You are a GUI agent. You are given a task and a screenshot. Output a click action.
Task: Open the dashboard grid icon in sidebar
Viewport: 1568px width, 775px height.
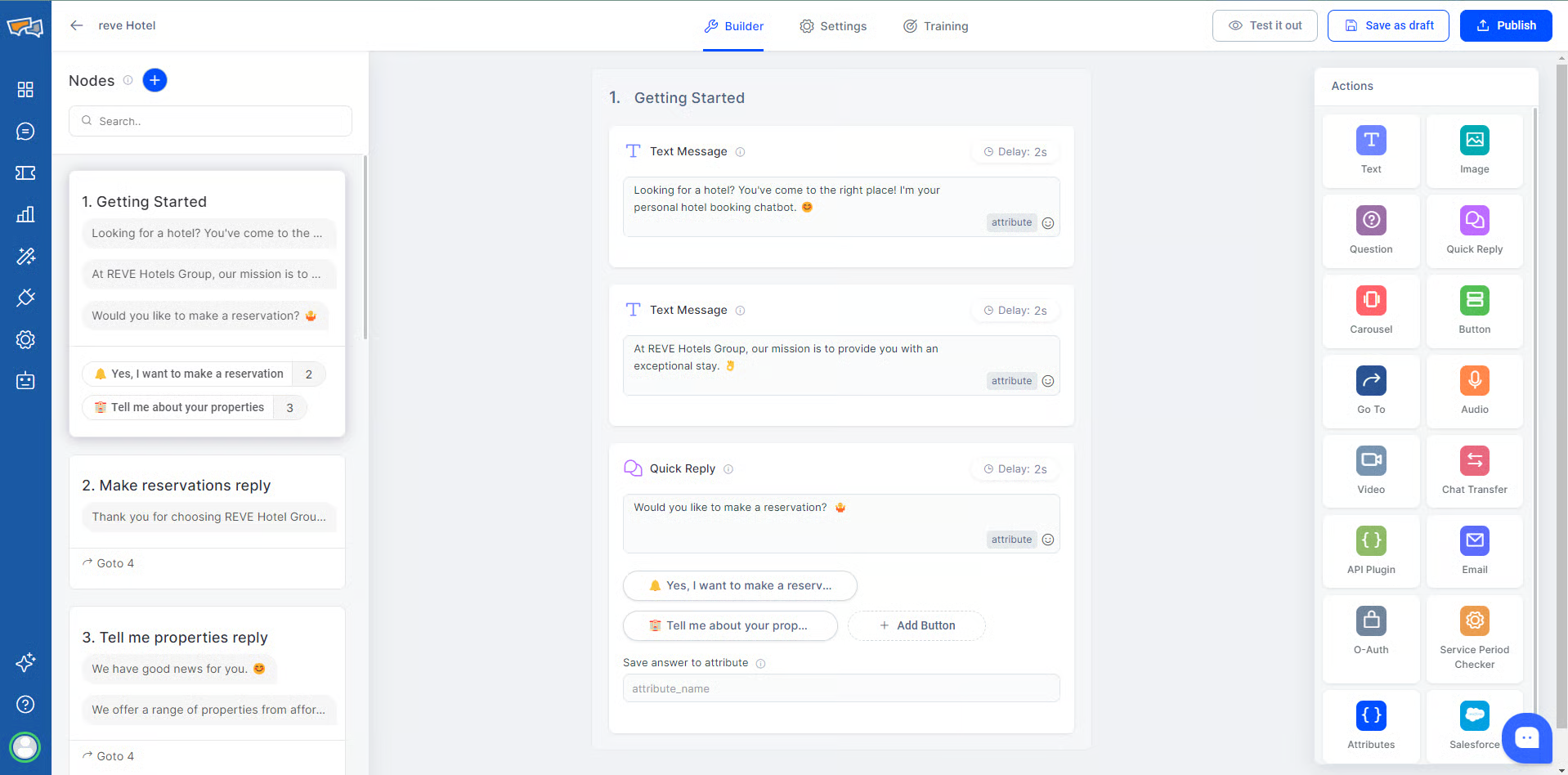point(25,89)
